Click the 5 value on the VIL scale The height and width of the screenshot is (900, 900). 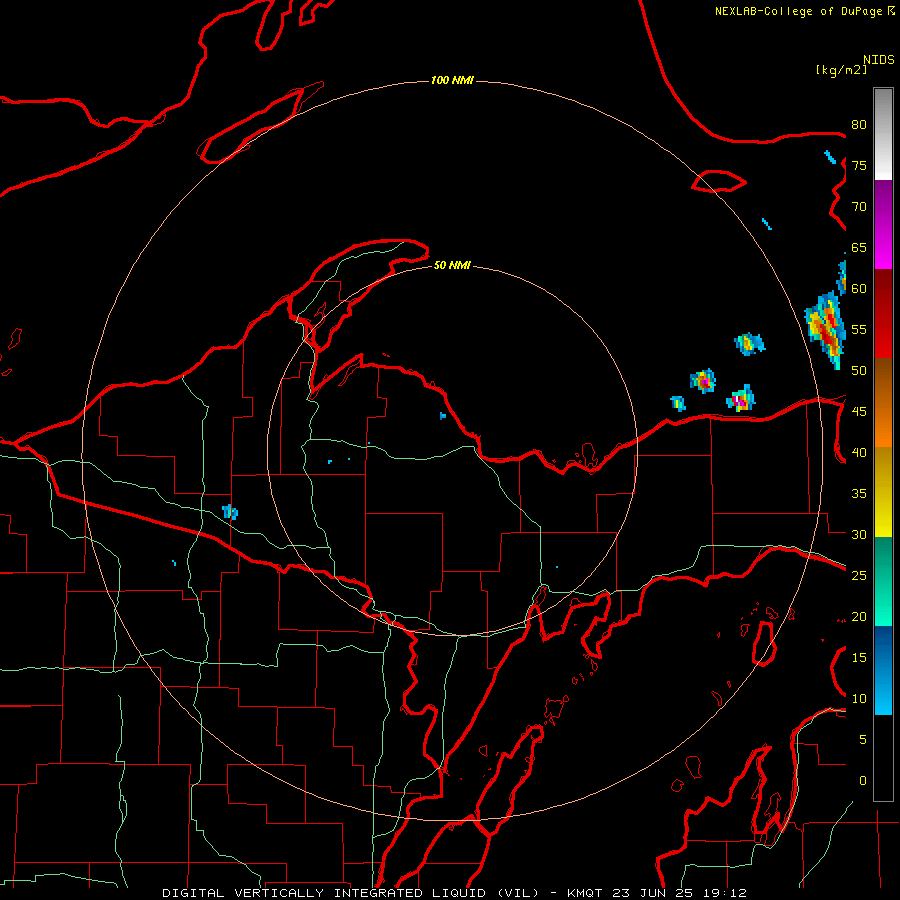coord(863,739)
